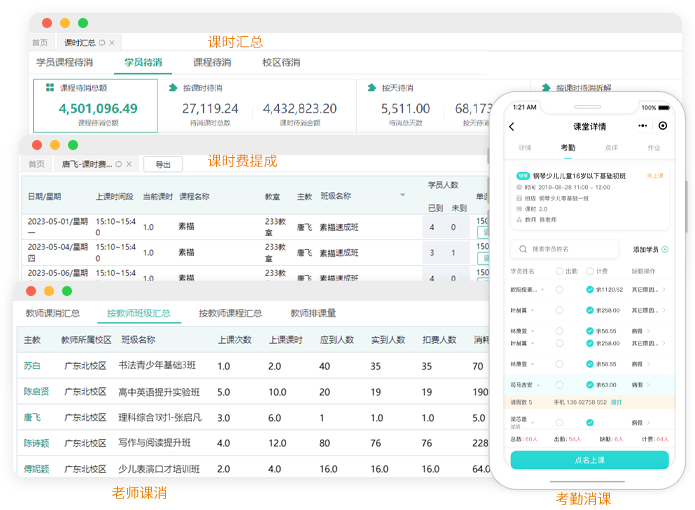Open teacher 傅妮颖 link
The height and width of the screenshot is (510, 695).
[36, 469]
